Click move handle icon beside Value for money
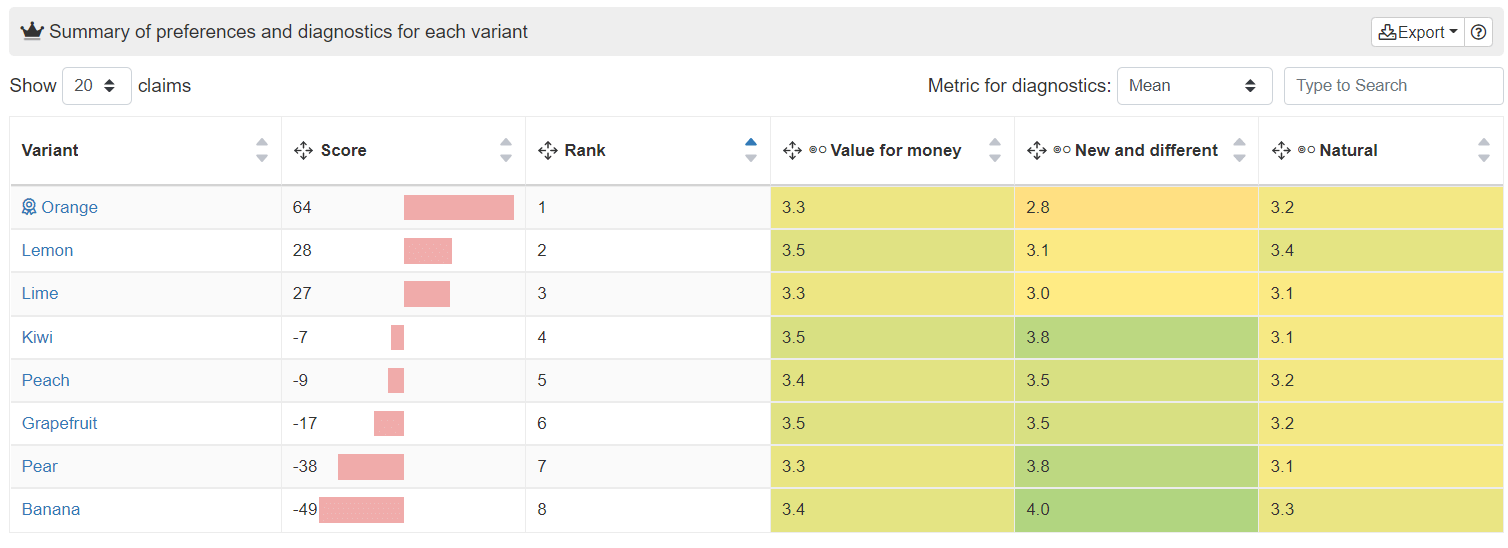 click(792, 150)
